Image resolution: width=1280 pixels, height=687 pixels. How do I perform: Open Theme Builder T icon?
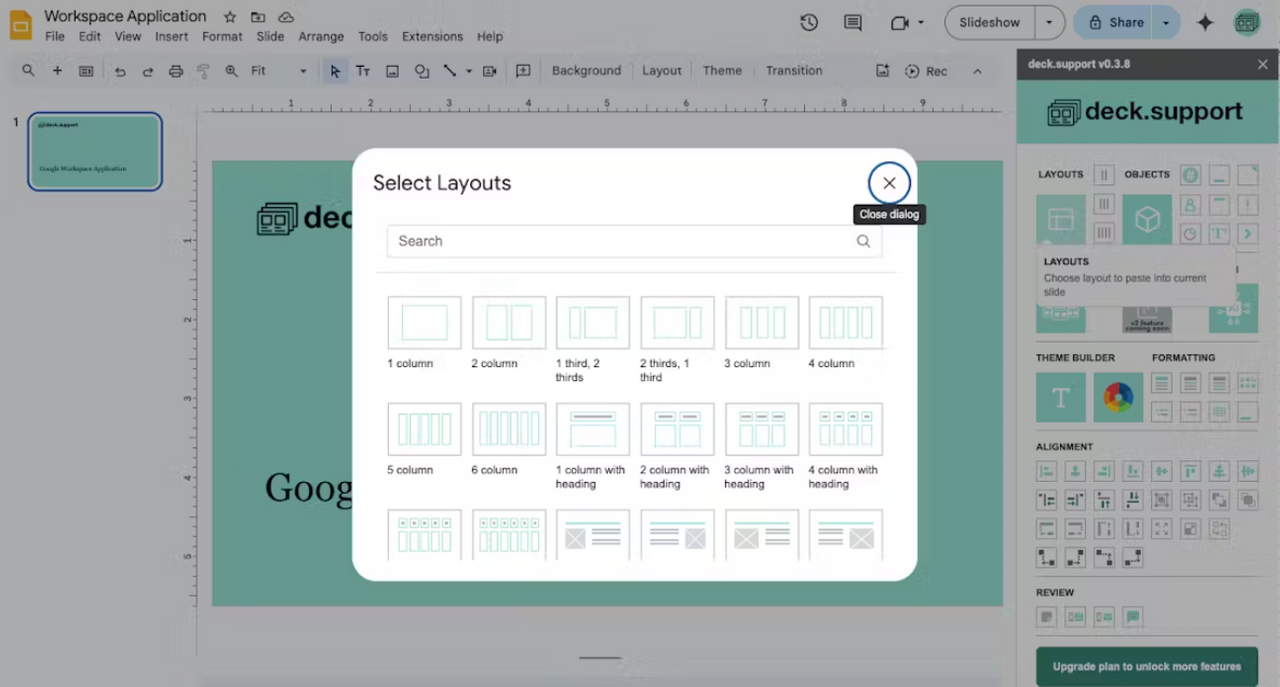click(x=1061, y=398)
